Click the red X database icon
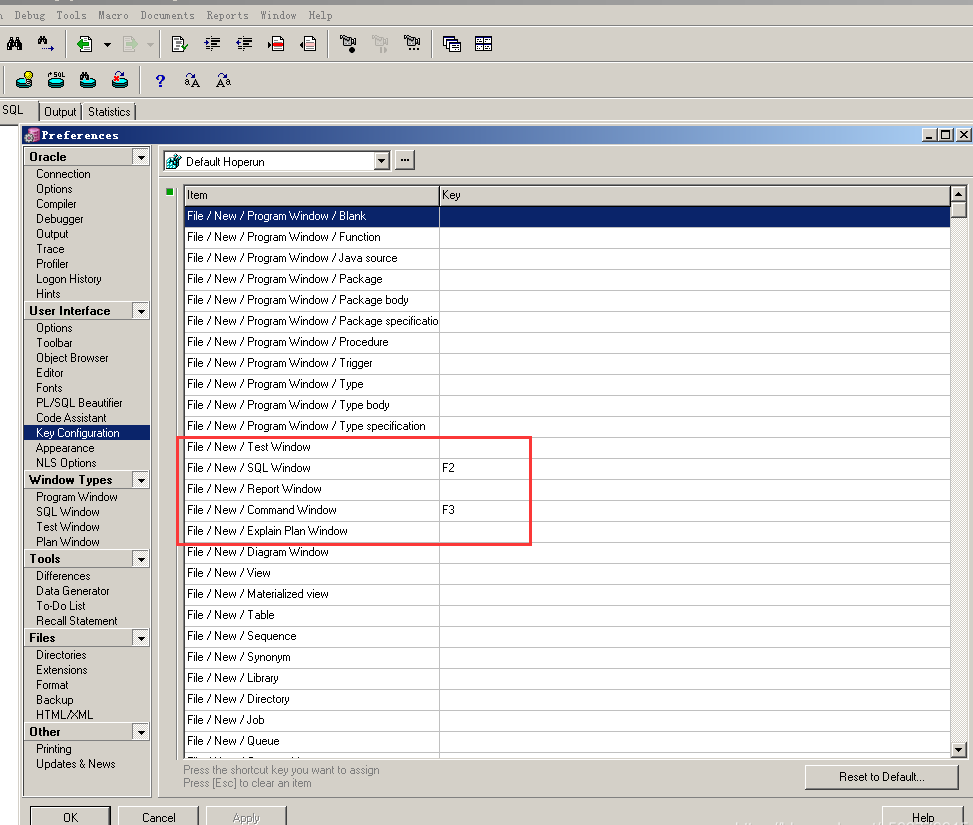 [120, 80]
